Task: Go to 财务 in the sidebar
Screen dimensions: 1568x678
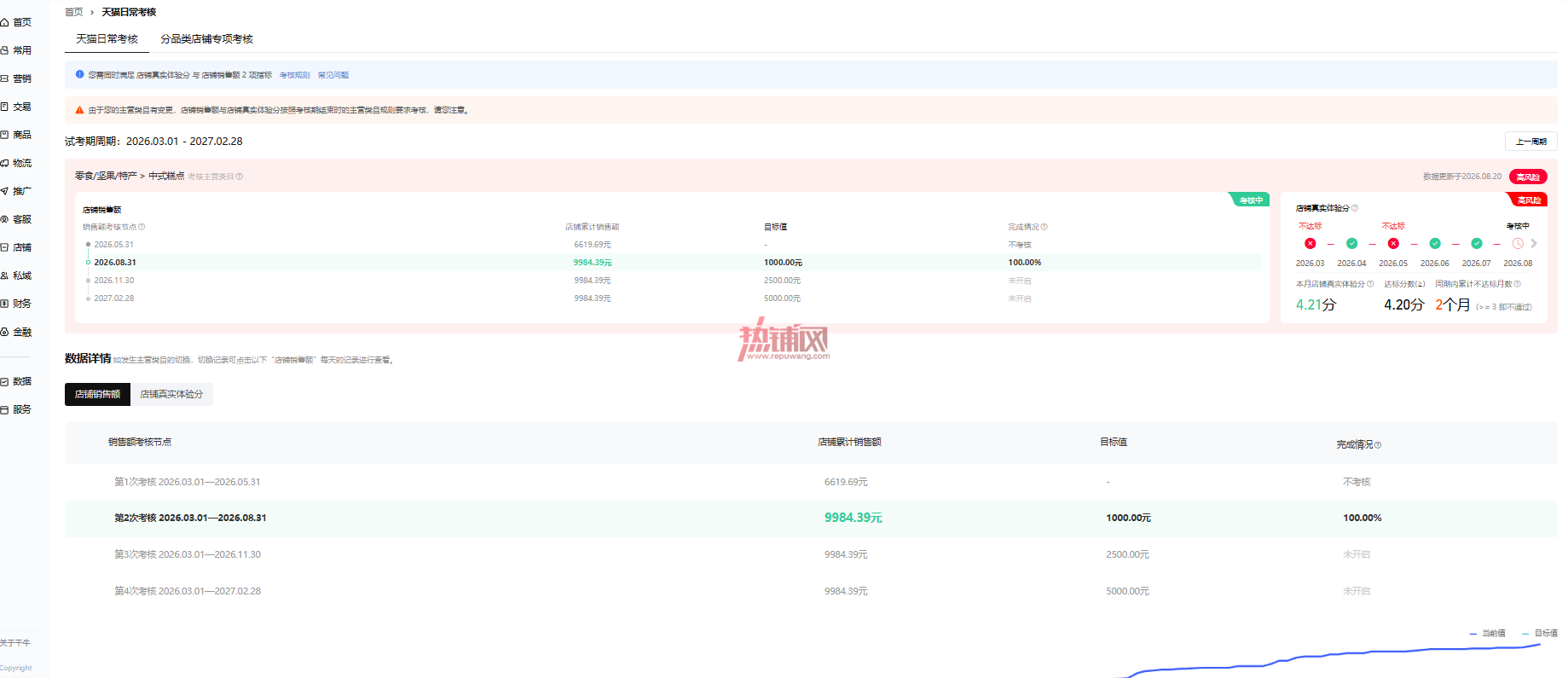Action: (x=16, y=304)
